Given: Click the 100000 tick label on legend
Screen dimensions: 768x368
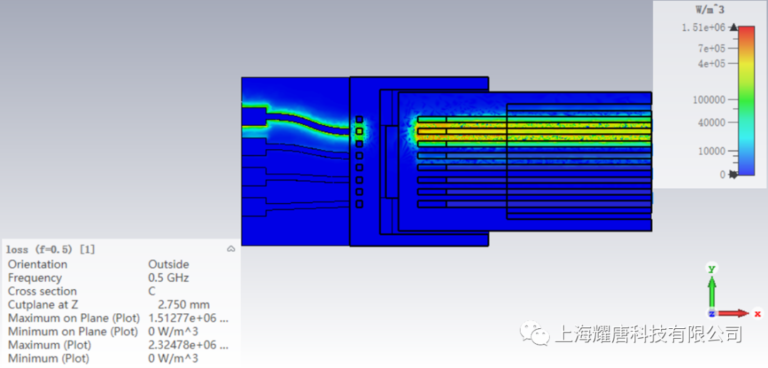Looking at the screenshot, I should coord(709,100).
